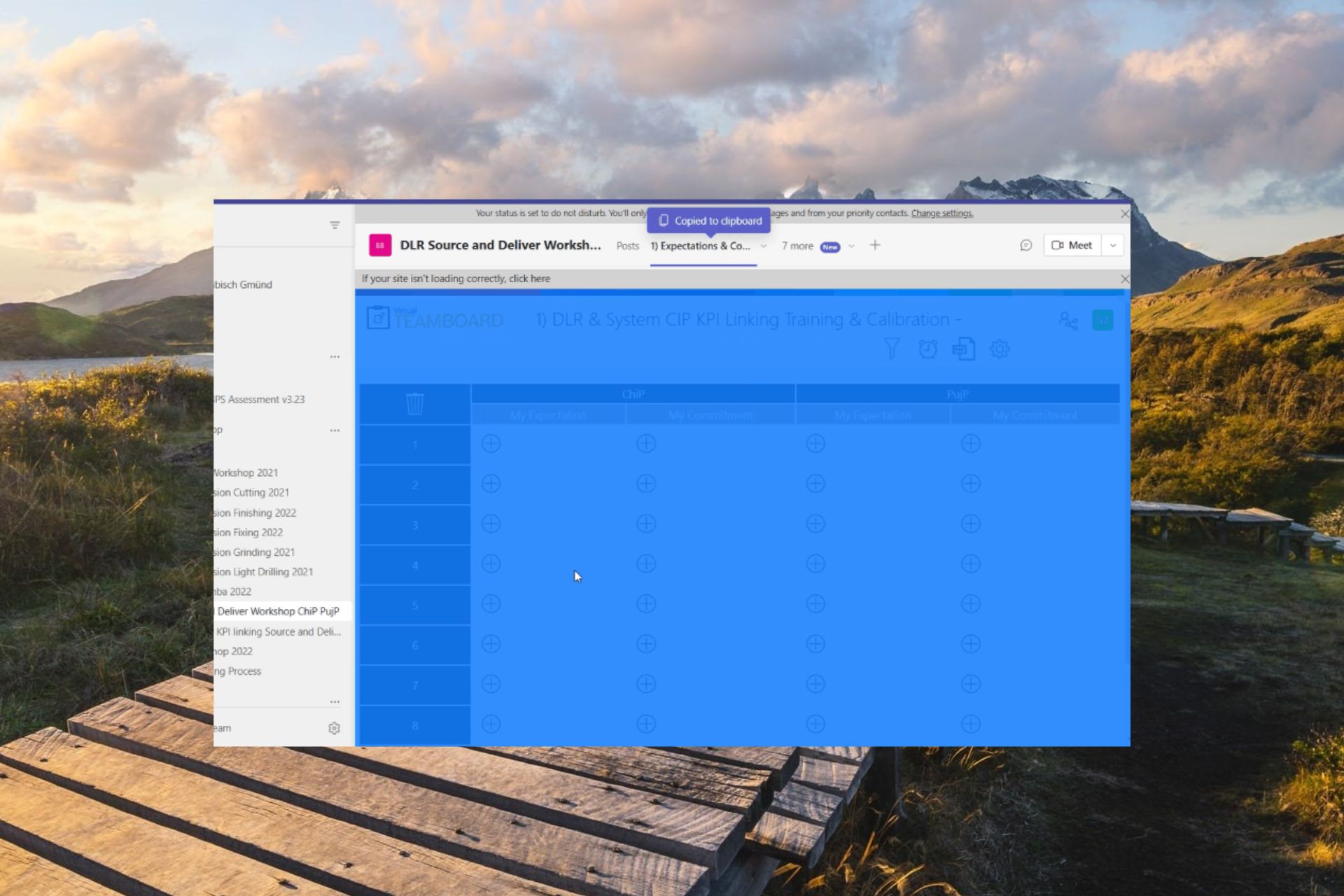The width and height of the screenshot is (1344, 896).
Task: Click the PujP column group header
Action: coord(958,394)
